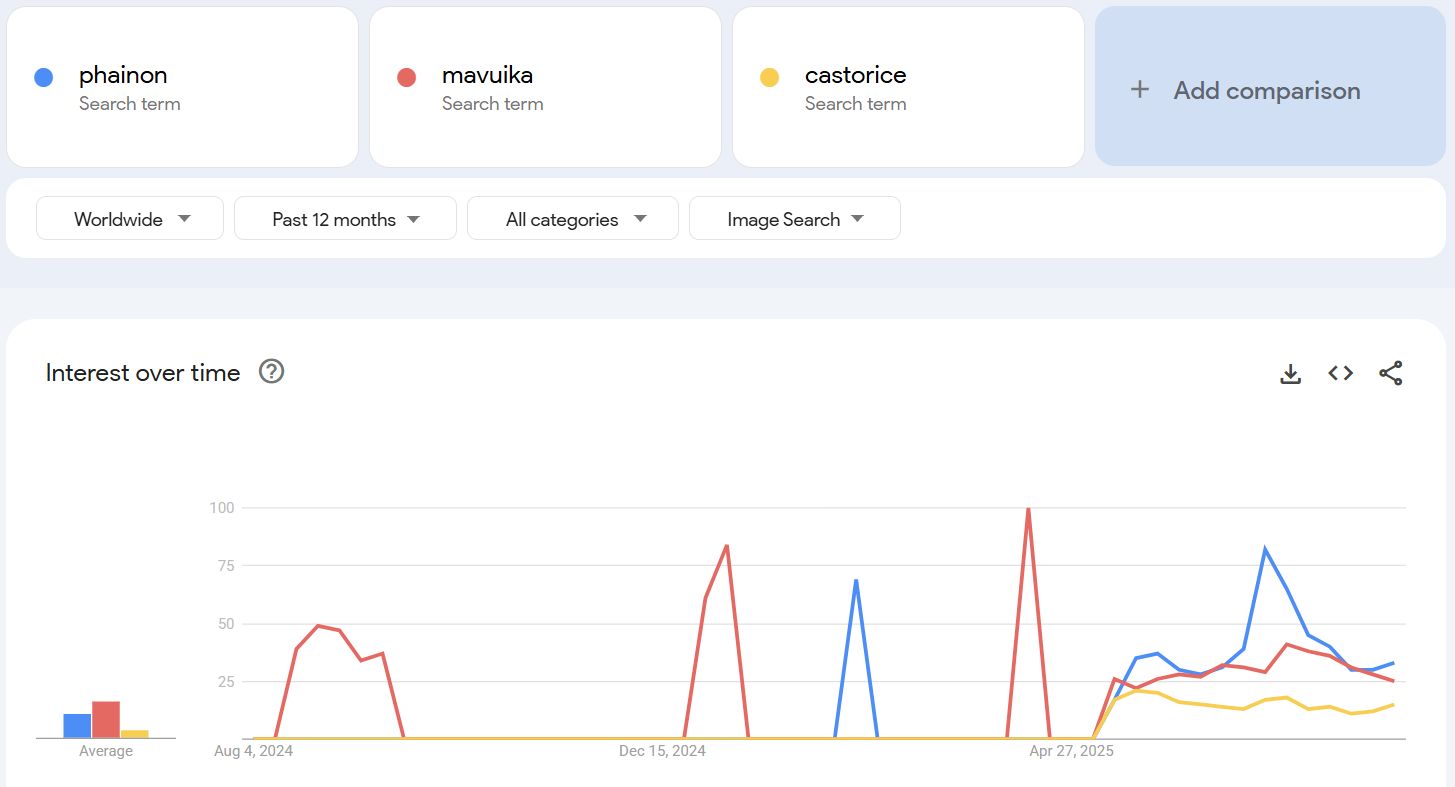Click the 100 y-axis label
1455x787 pixels.
click(x=221, y=508)
